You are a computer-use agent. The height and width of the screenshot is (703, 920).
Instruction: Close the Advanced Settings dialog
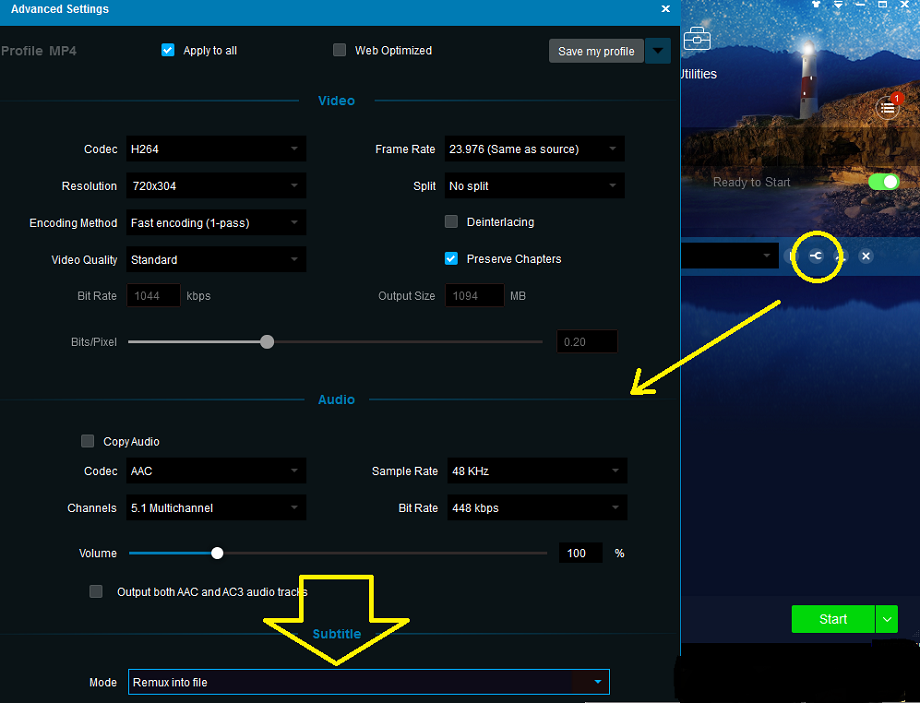click(x=666, y=9)
